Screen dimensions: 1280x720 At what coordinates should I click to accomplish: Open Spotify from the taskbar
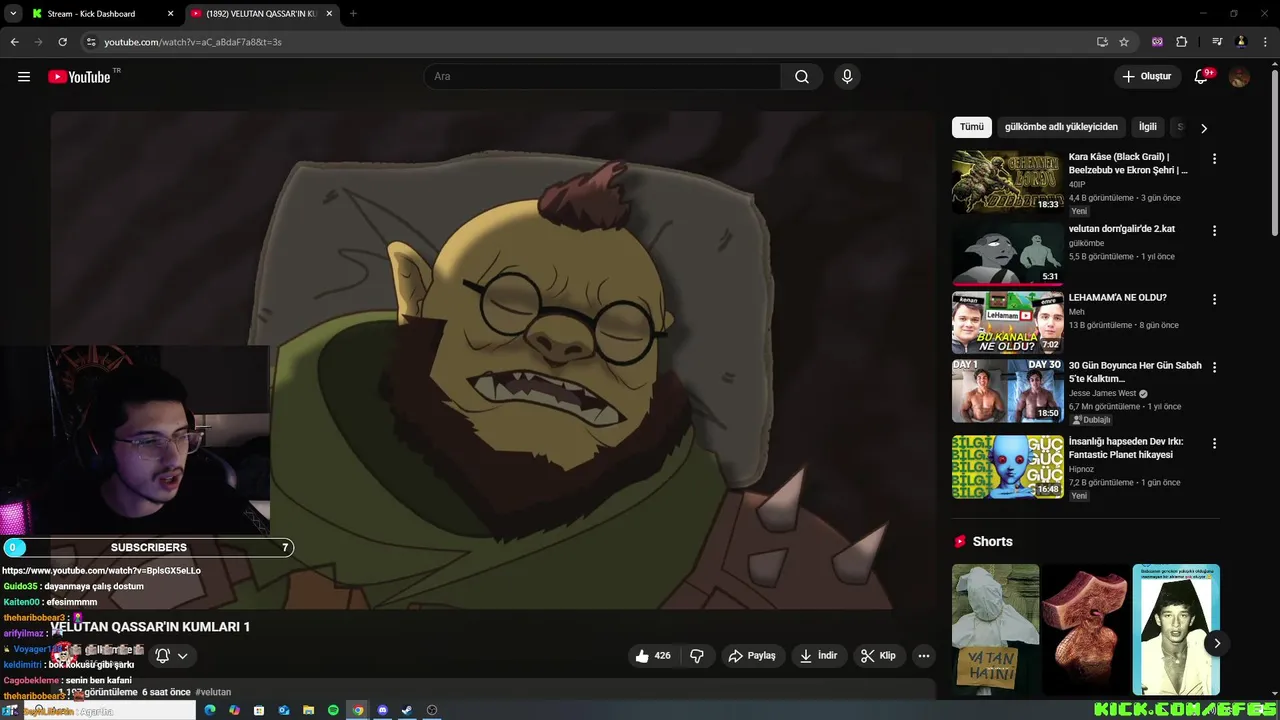coord(333,710)
